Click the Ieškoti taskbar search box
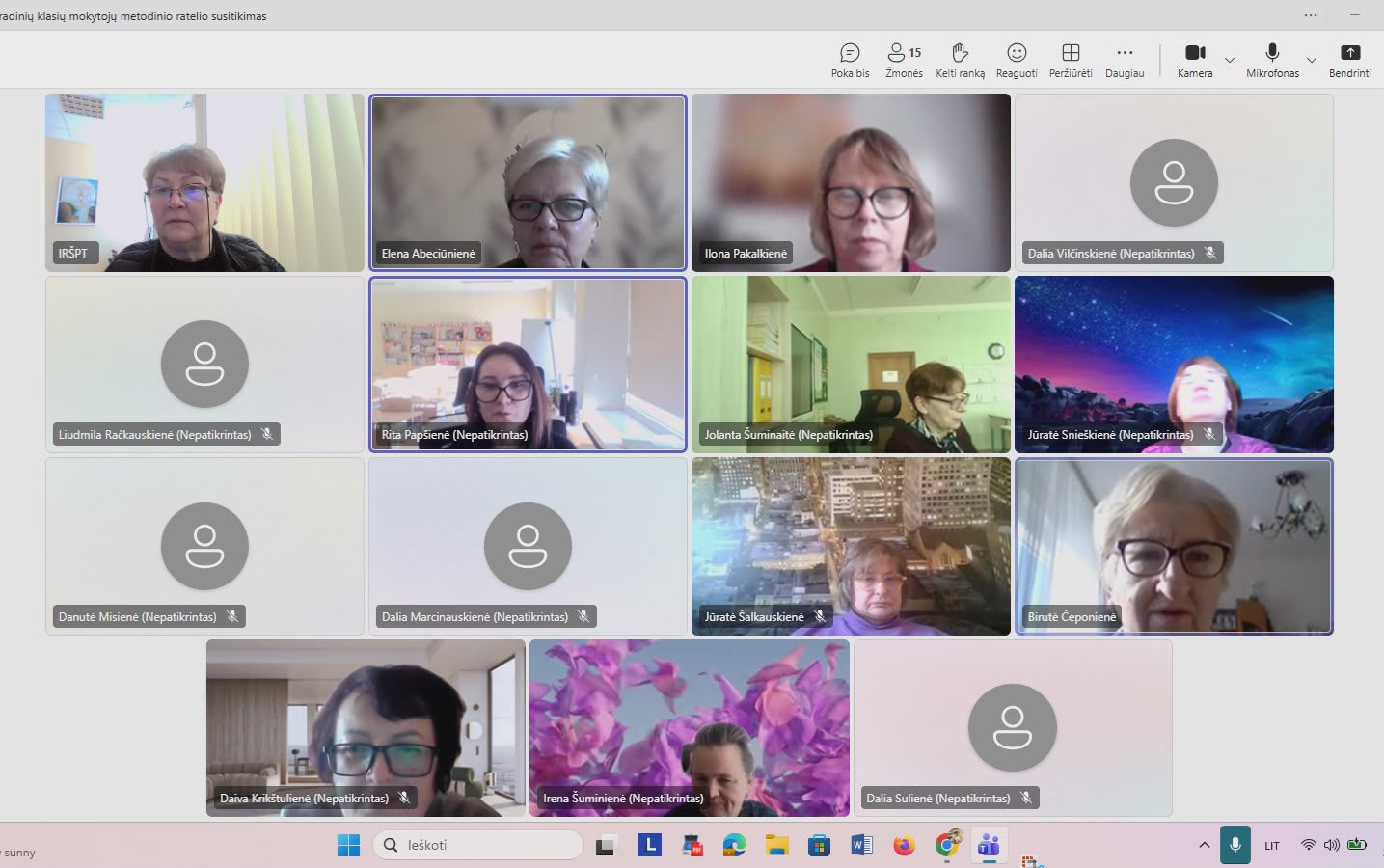Screen dimensions: 1384x868 pyautogui.click(x=478, y=845)
